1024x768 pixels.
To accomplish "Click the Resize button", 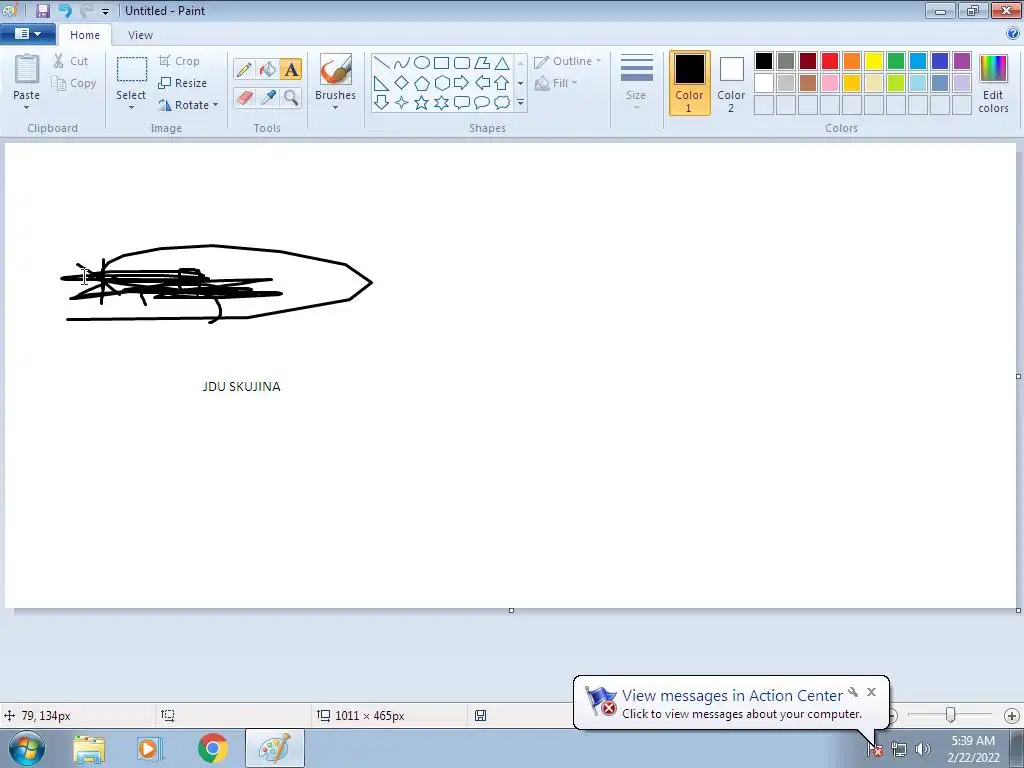I will point(182,83).
